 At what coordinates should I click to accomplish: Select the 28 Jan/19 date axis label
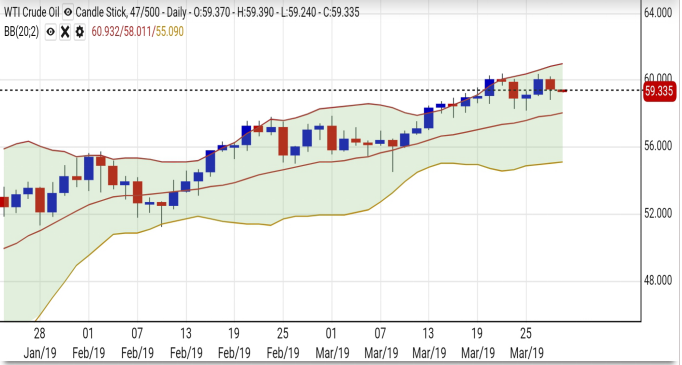coord(40,343)
